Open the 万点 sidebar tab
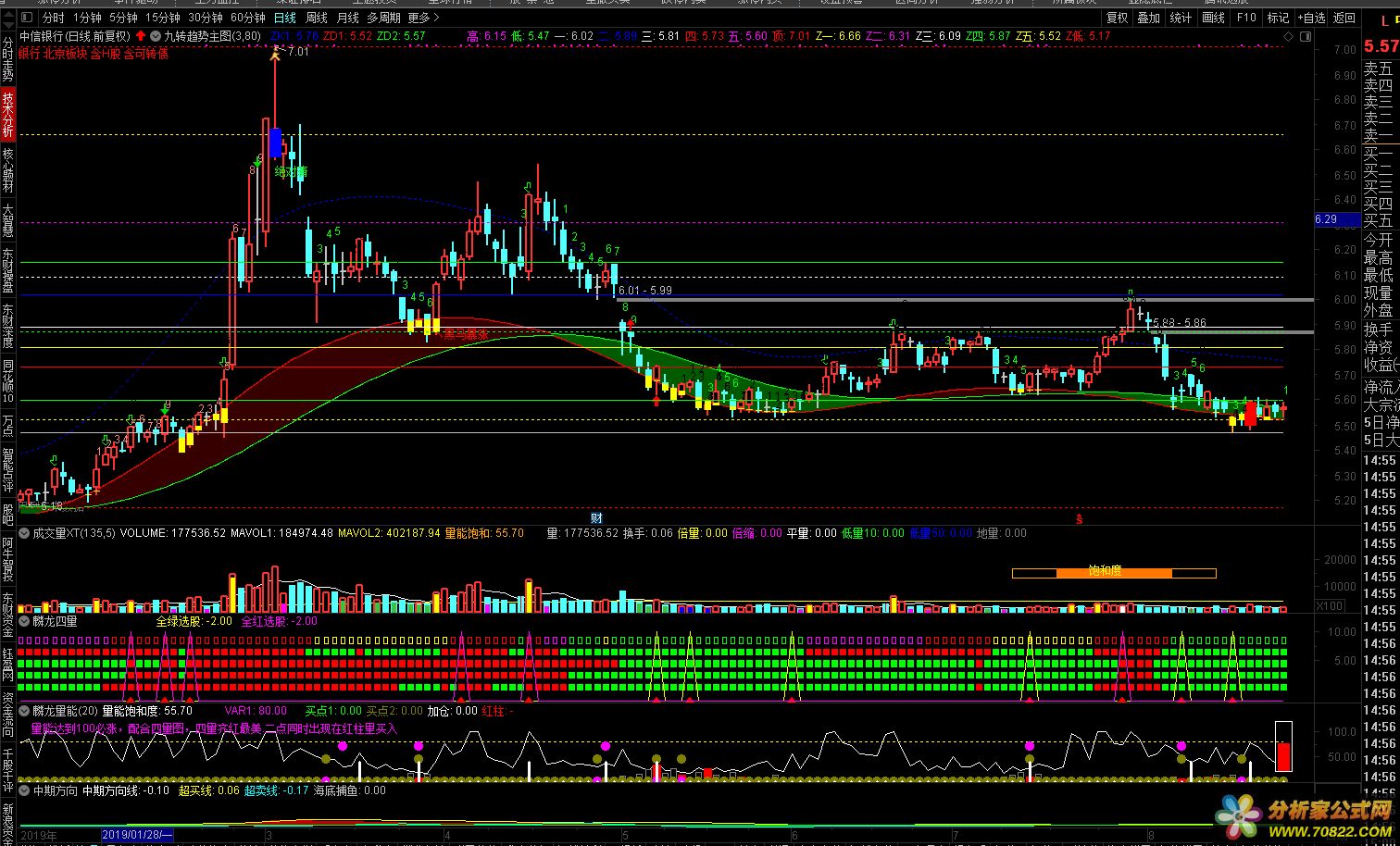 point(8,425)
